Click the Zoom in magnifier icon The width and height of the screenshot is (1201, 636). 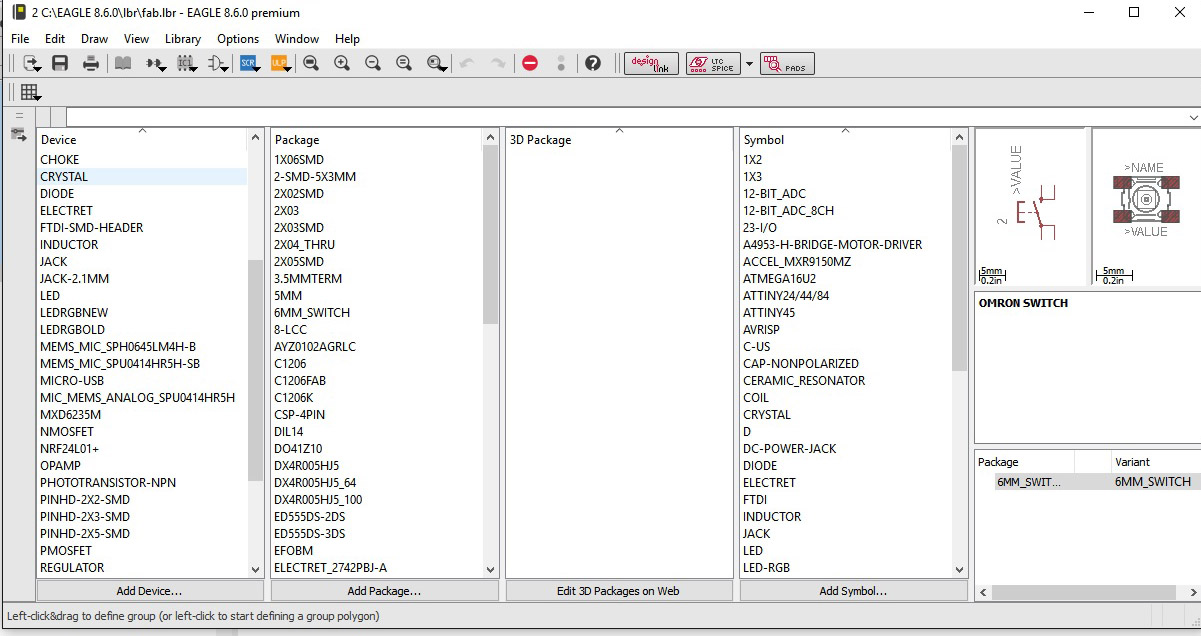[342, 63]
